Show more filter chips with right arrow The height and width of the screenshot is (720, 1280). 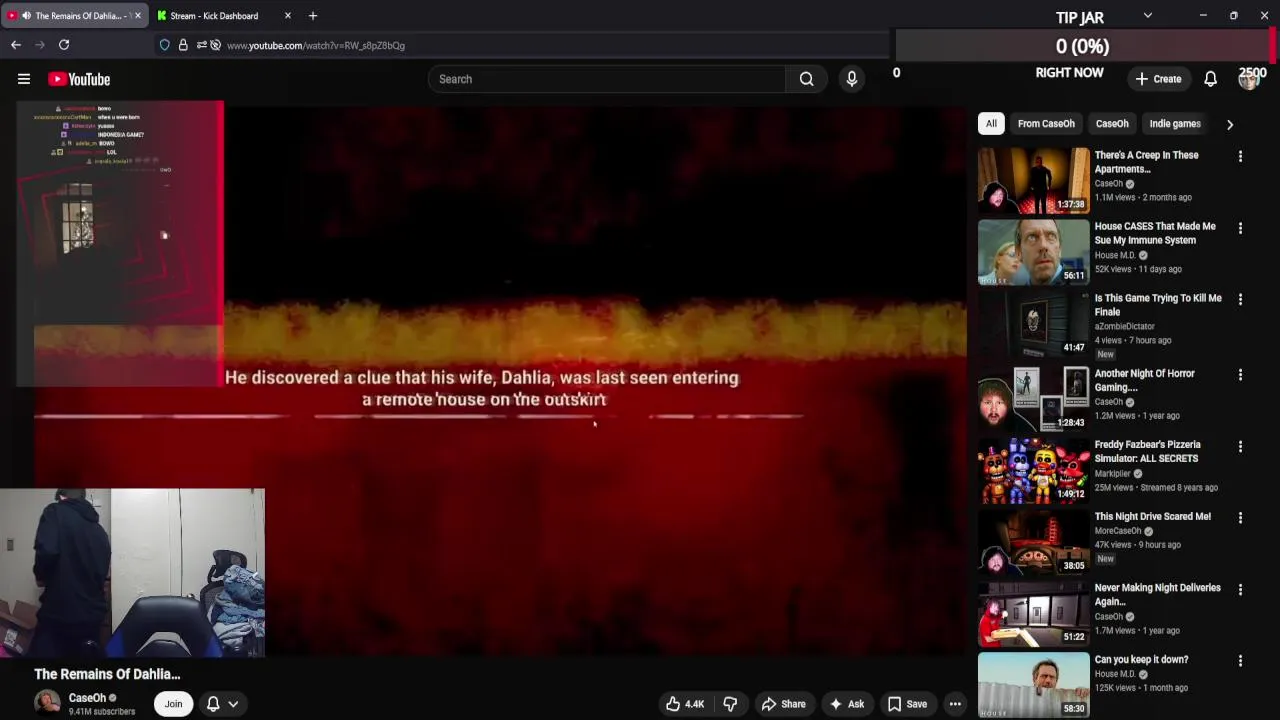click(1229, 124)
